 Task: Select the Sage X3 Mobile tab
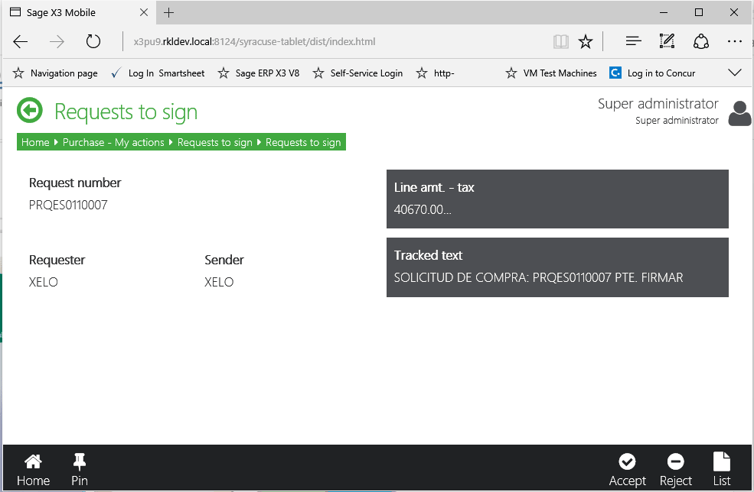point(79,13)
